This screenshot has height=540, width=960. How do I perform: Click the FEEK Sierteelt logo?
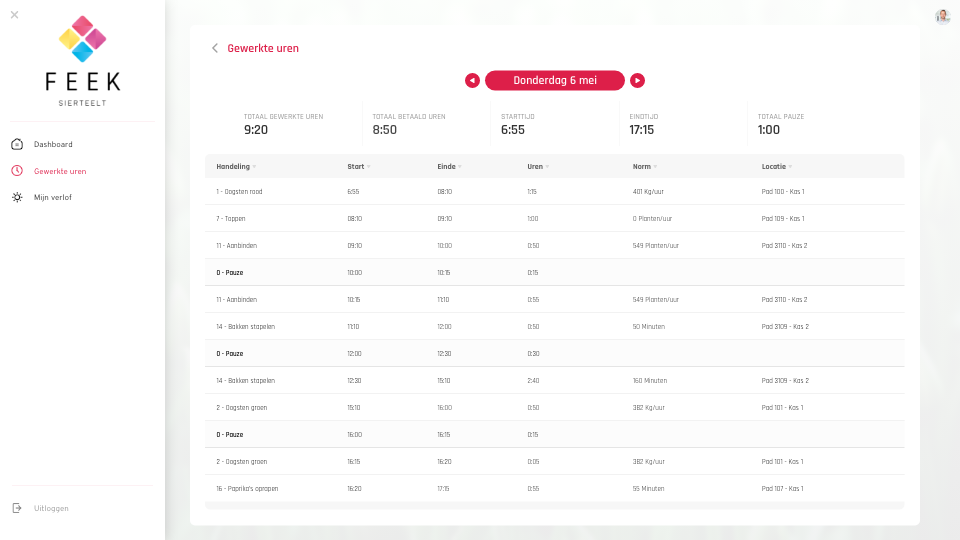pos(83,60)
